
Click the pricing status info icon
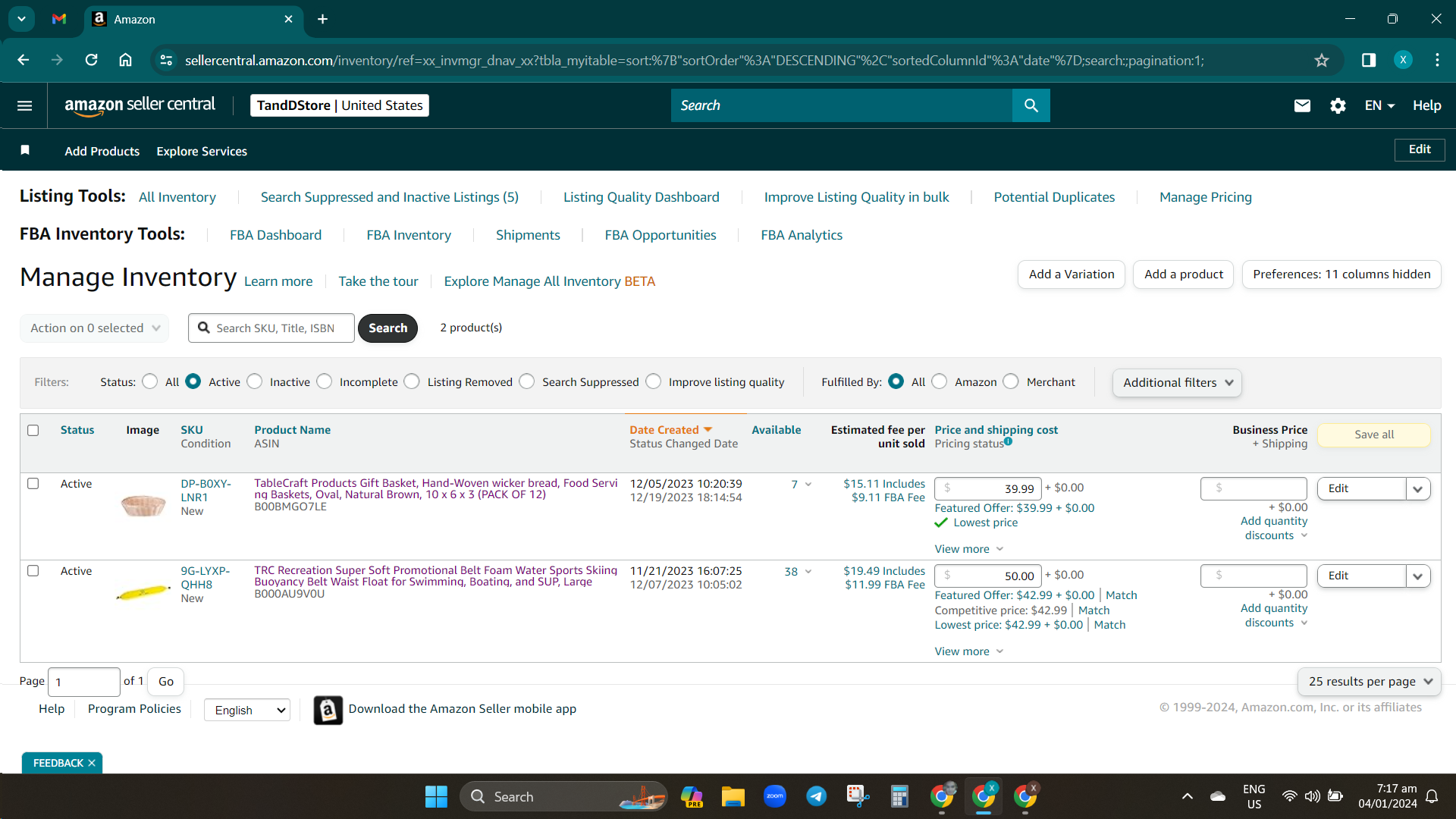pos(1008,441)
